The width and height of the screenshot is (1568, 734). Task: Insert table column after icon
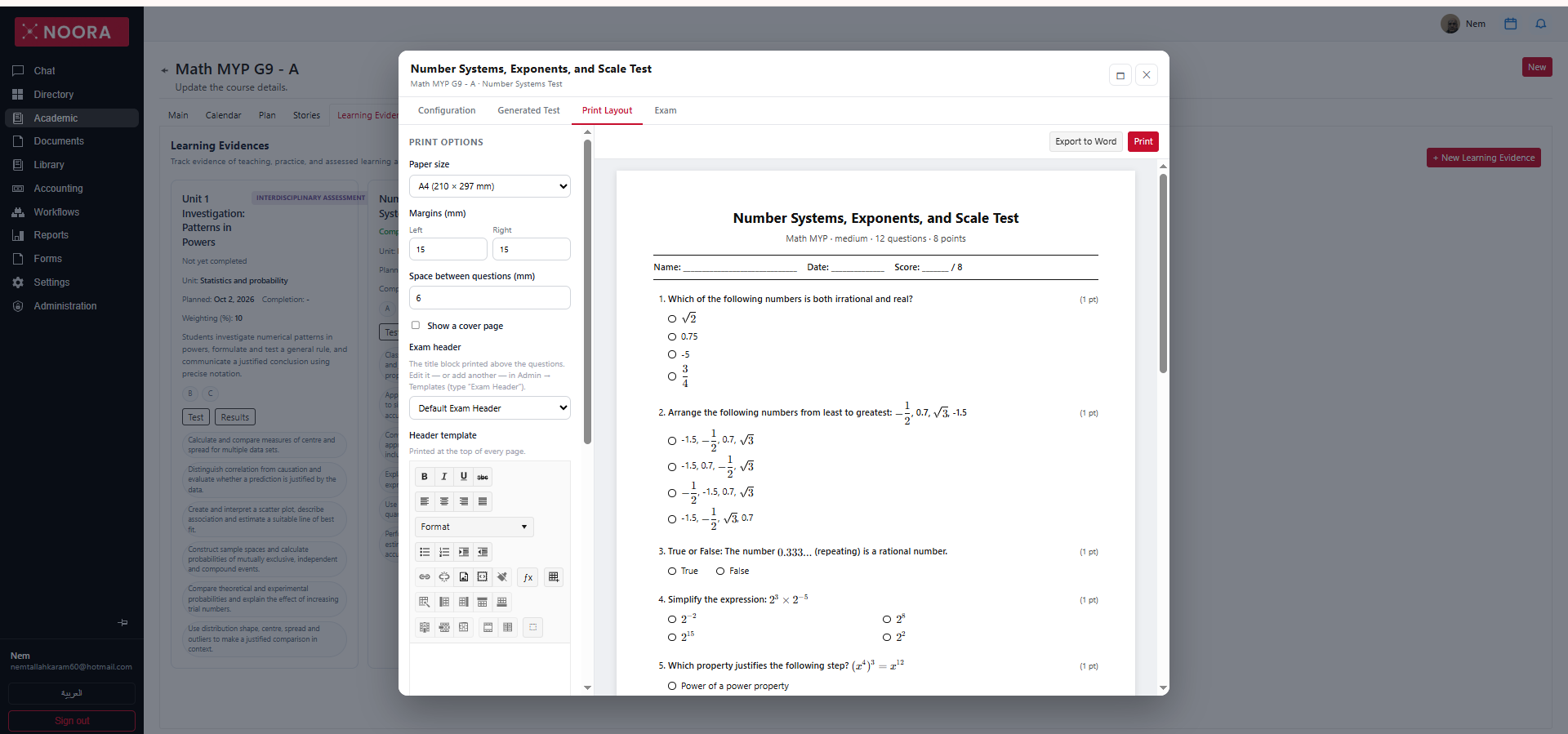point(464,602)
